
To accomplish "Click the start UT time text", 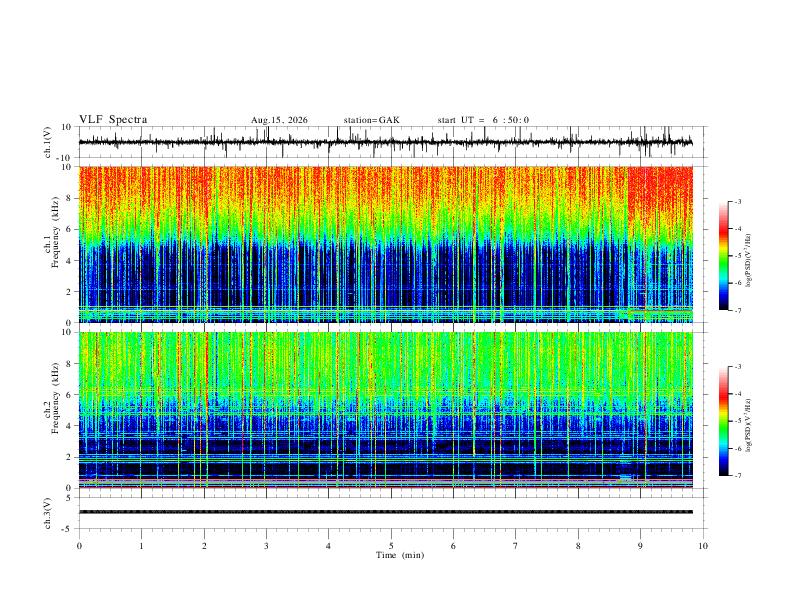I will tap(483, 120).
